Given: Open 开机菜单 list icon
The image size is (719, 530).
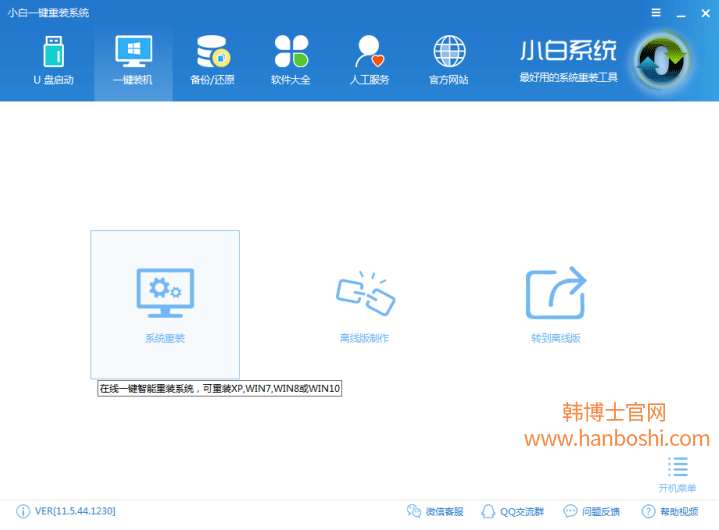Looking at the screenshot, I should click(679, 467).
